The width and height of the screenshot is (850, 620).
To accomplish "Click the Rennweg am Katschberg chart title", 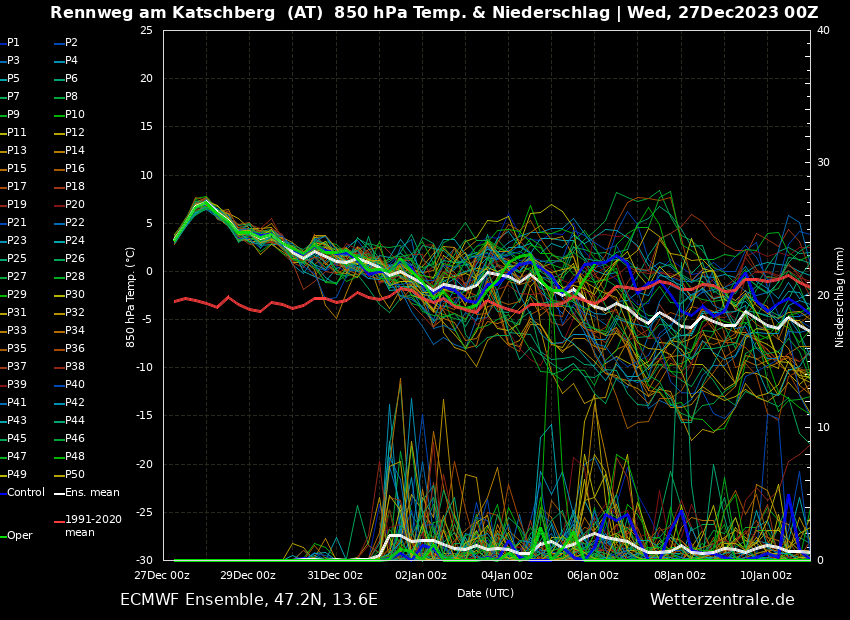I will [x=434, y=13].
